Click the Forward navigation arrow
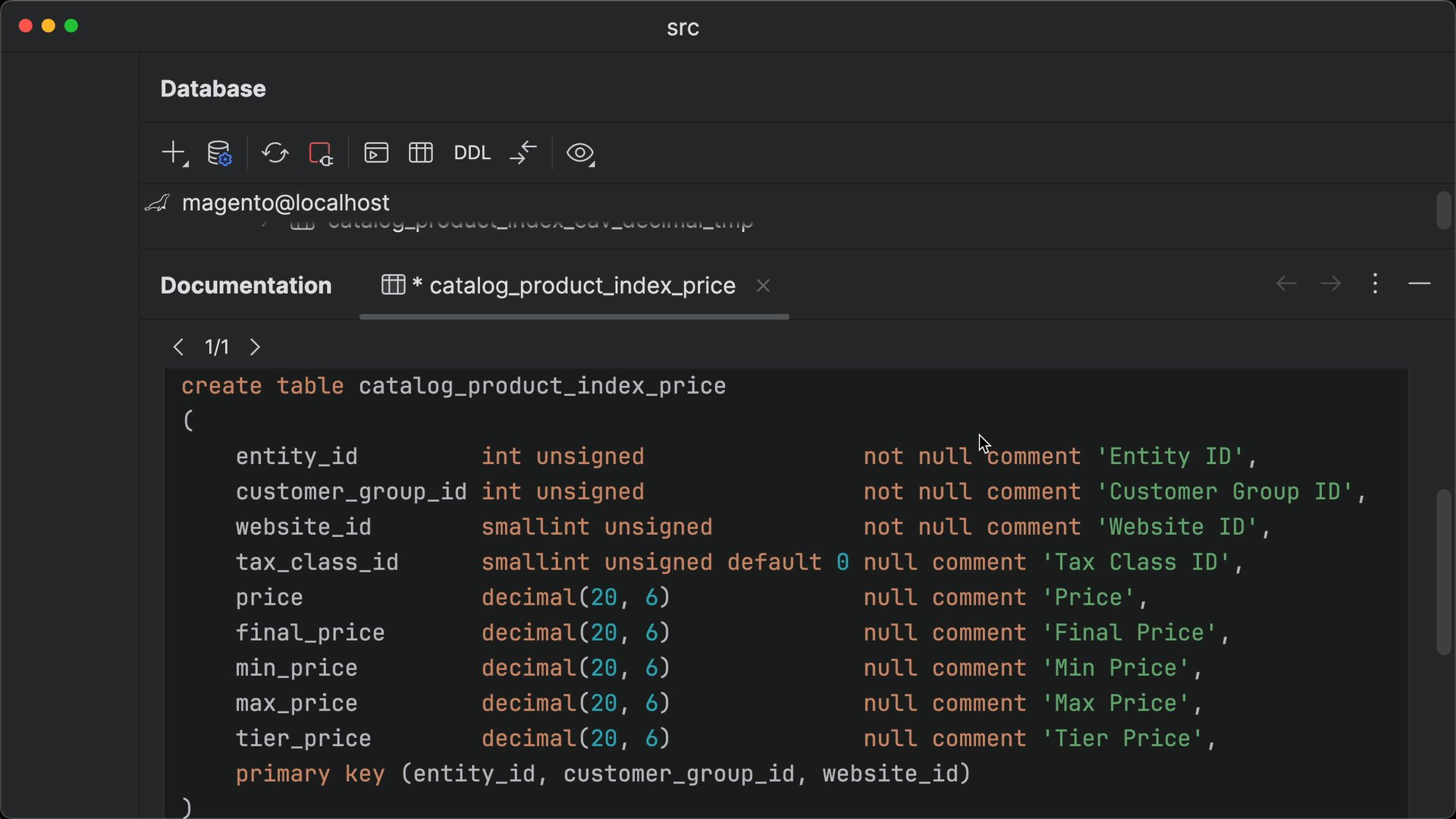Screen dimensions: 1456x819 click(1331, 284)
